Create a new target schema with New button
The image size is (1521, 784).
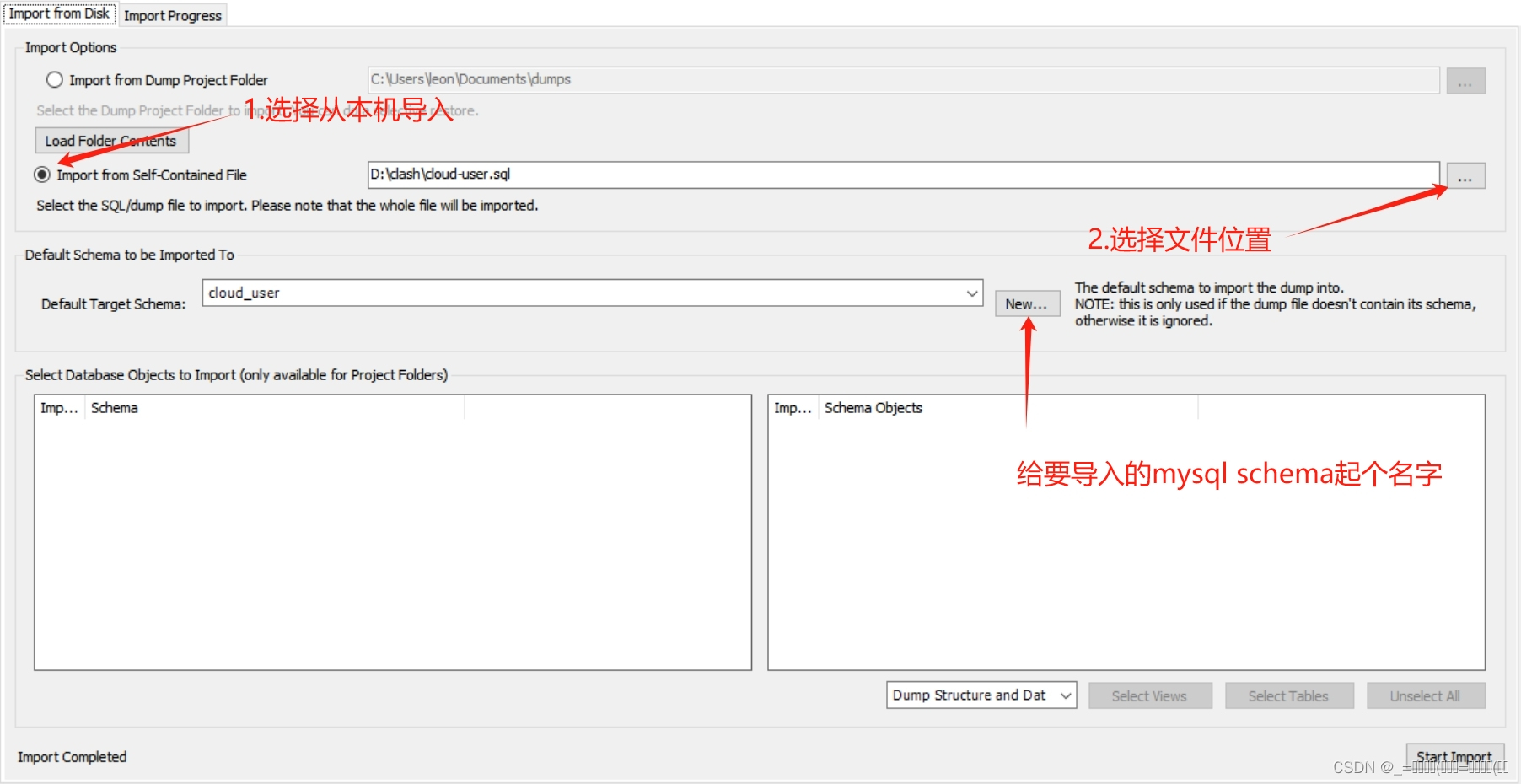[x=1026, y=303]
